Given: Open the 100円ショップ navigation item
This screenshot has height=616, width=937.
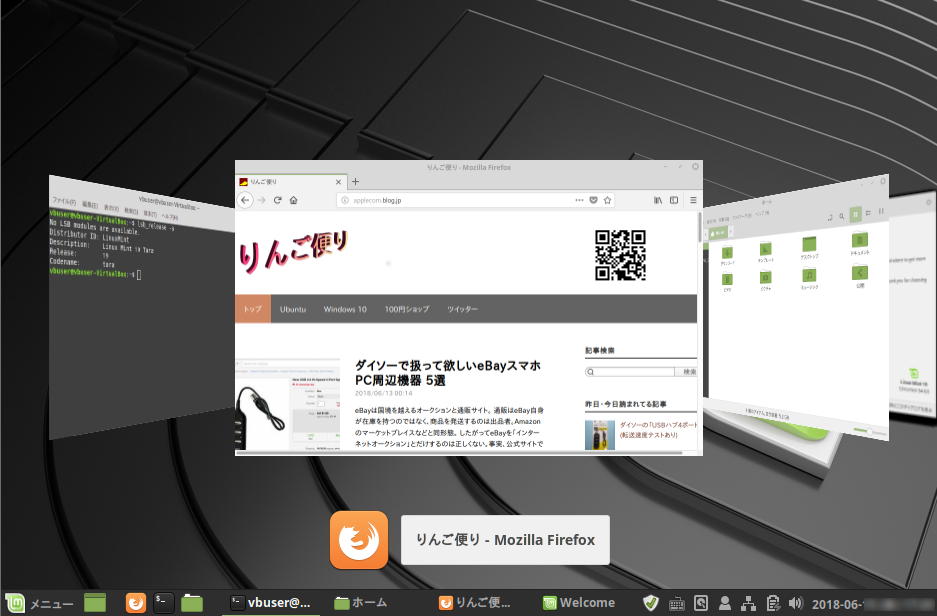Looking at the screenshot, I should pyautogui.click(x=407, y=309).
